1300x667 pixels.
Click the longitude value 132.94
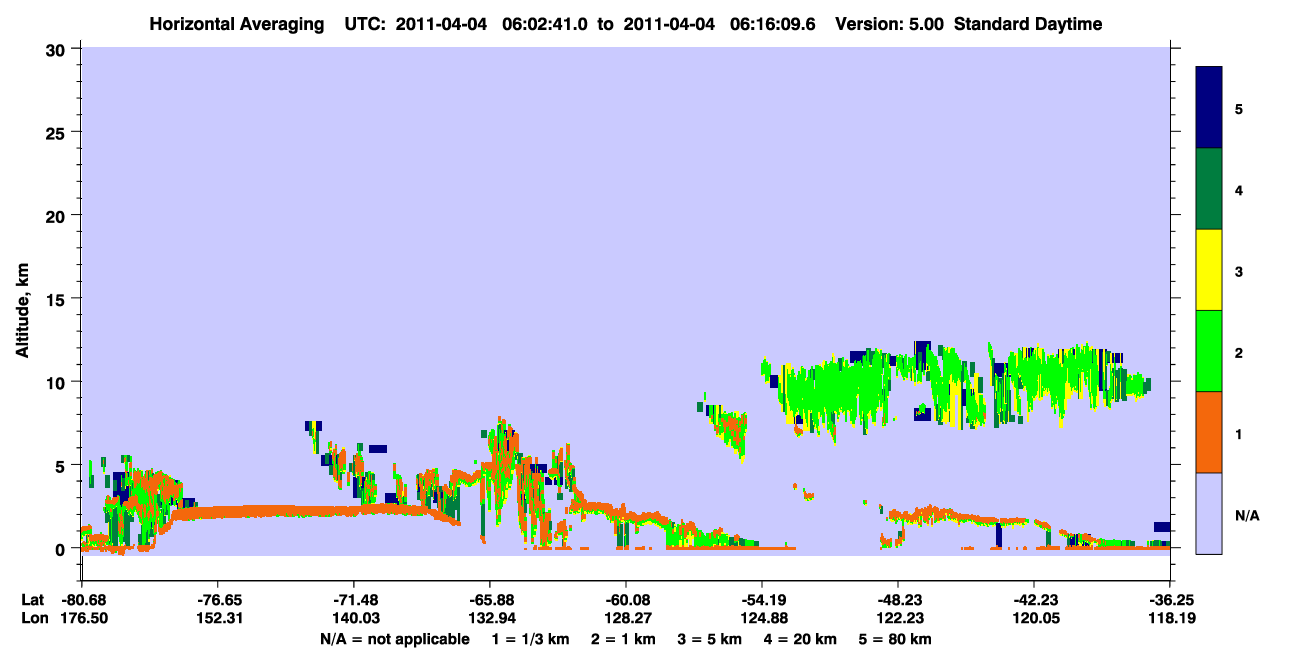tap(490, 619)
